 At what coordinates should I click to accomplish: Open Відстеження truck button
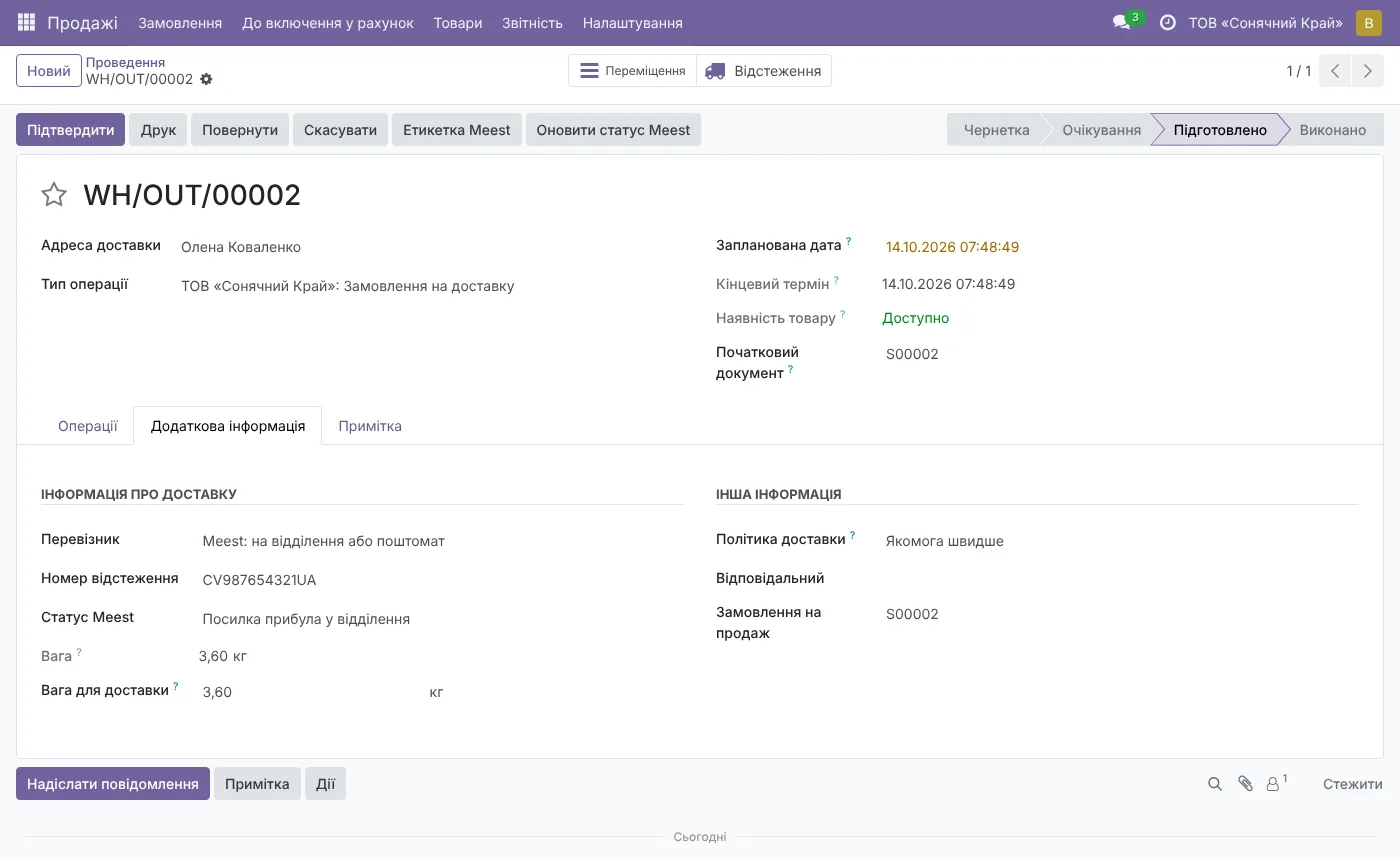point(764,71)
